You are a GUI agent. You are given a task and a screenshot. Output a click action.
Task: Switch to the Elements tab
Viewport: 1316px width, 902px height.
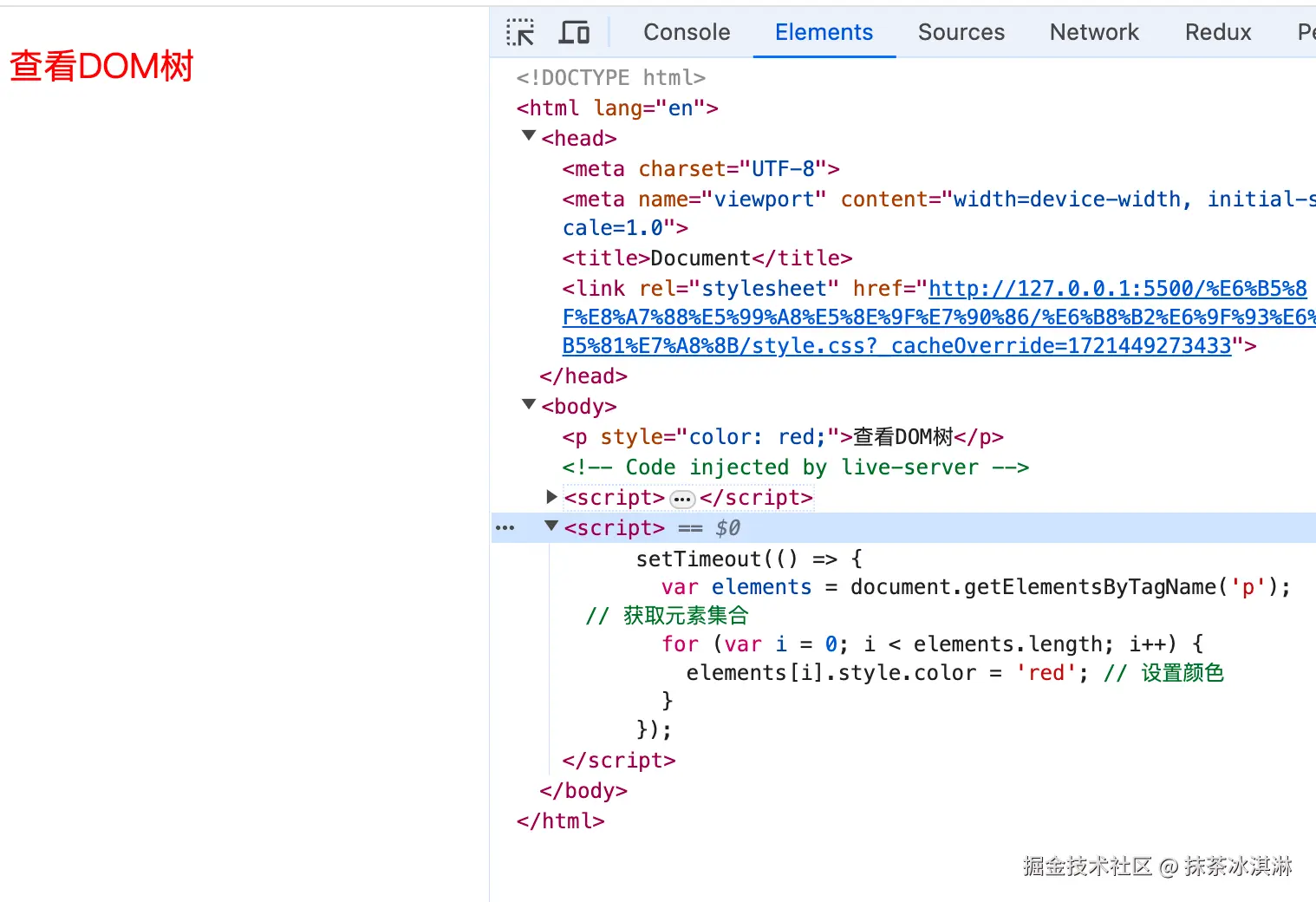click(824, 33)
